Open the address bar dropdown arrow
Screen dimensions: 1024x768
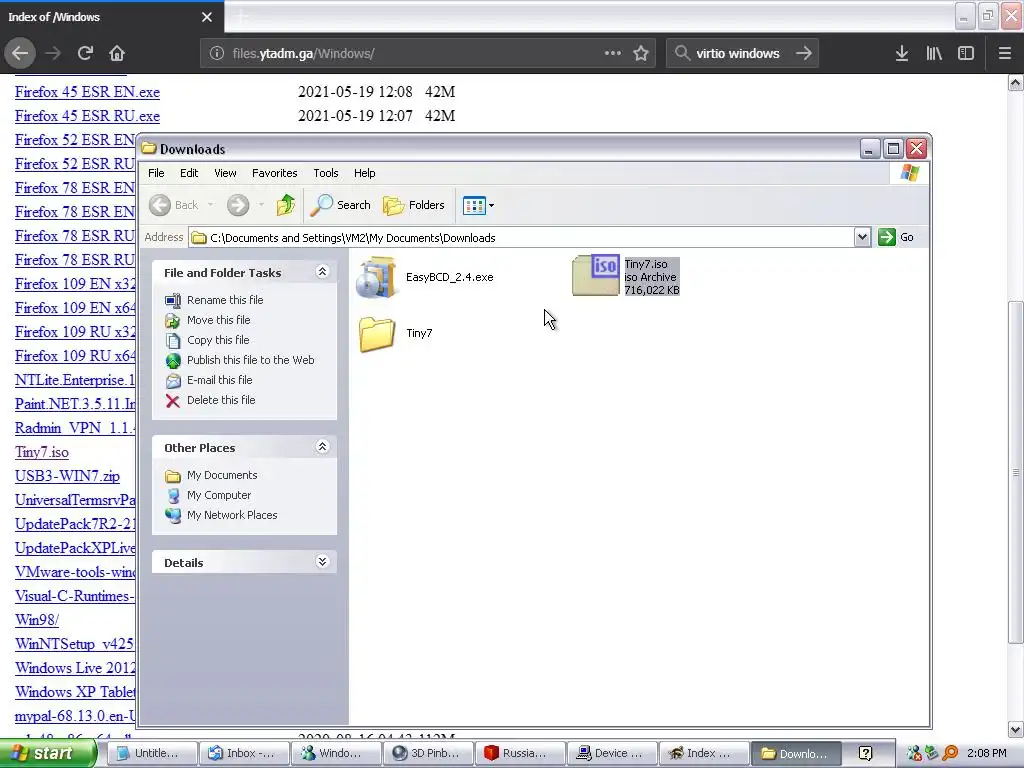coord(862,238)
